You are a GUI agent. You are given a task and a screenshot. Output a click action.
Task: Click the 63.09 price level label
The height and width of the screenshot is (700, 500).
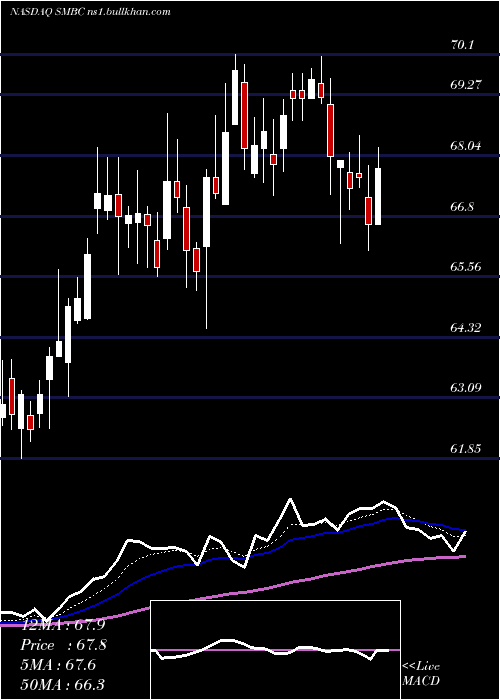(x=466, y=388)
